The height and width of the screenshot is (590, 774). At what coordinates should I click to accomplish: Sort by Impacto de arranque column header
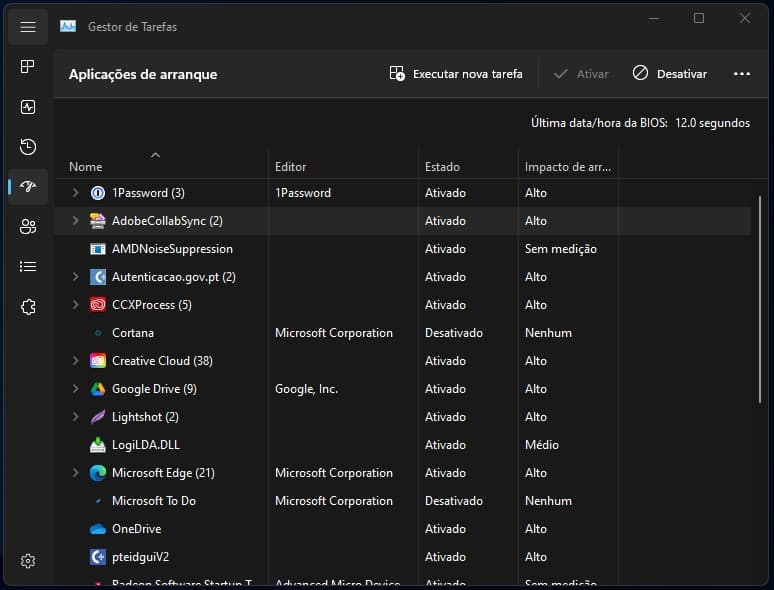click(568, 167)
